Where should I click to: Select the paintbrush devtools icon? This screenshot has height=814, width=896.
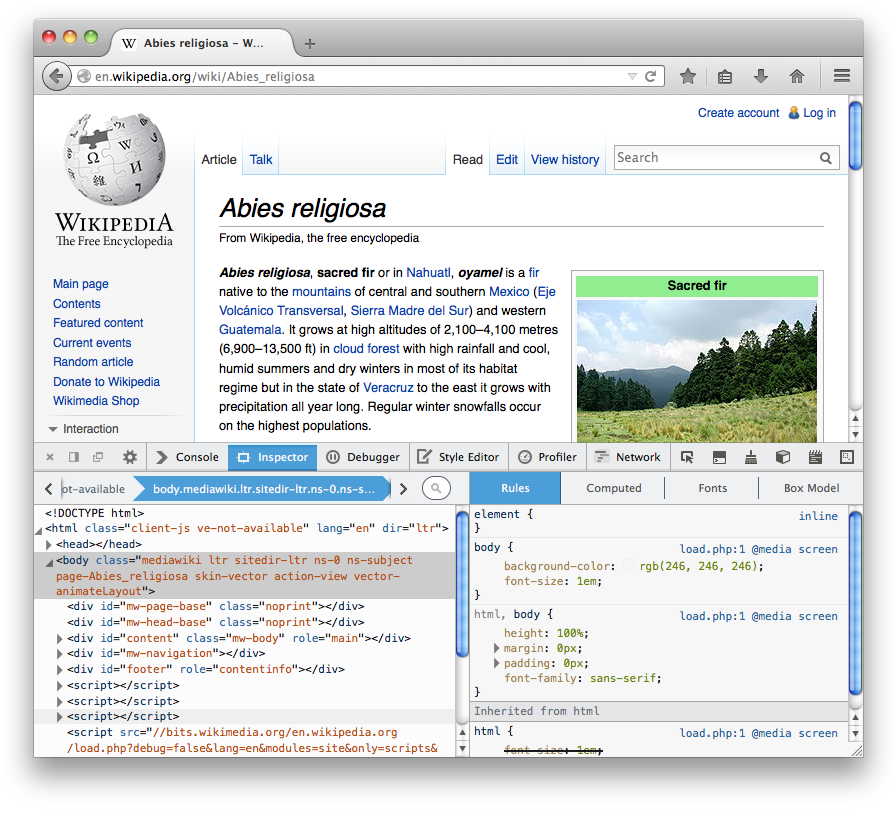coord(750,457)
